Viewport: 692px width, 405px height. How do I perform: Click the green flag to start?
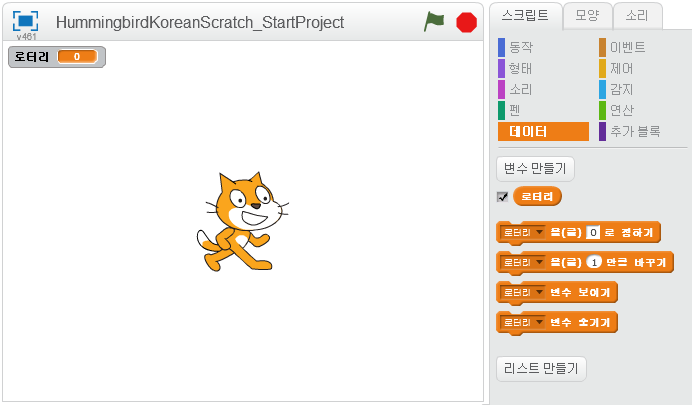click(434, 21)
